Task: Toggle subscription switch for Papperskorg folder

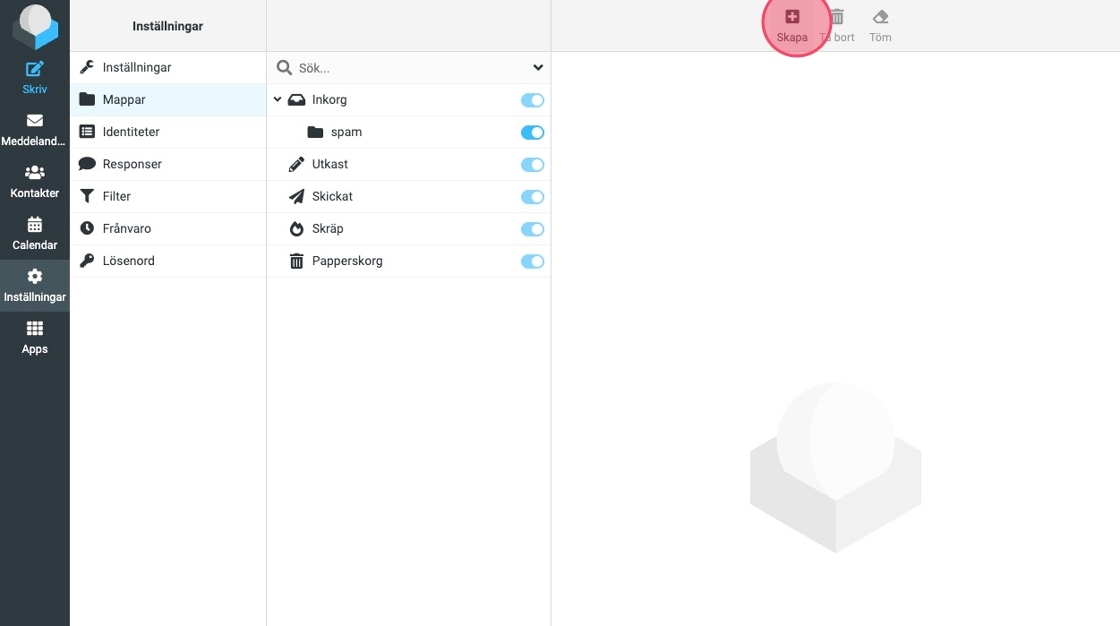Action: pyautogui.click(x=532, y=261)
